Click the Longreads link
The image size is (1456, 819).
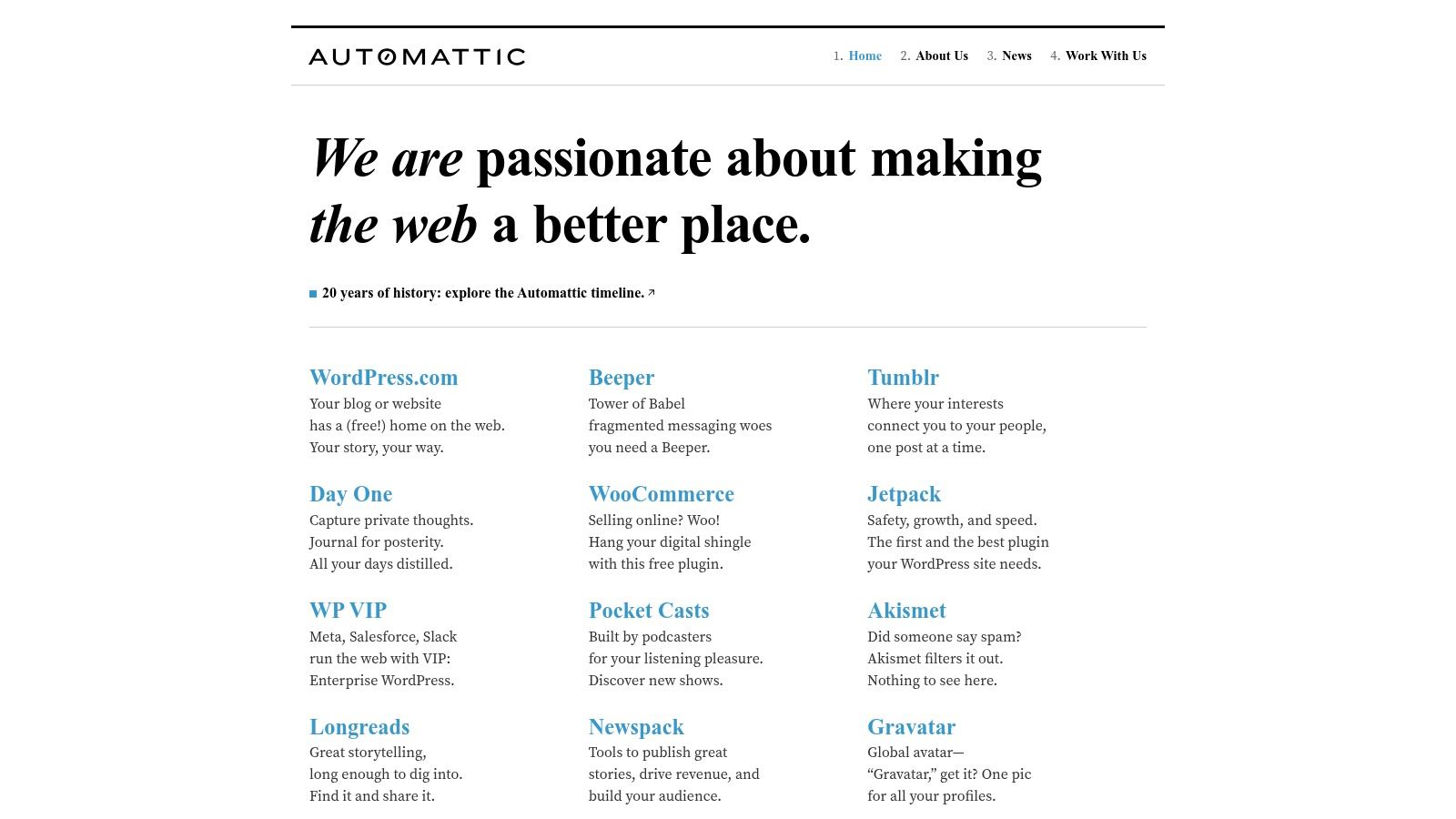click(359, 727)
